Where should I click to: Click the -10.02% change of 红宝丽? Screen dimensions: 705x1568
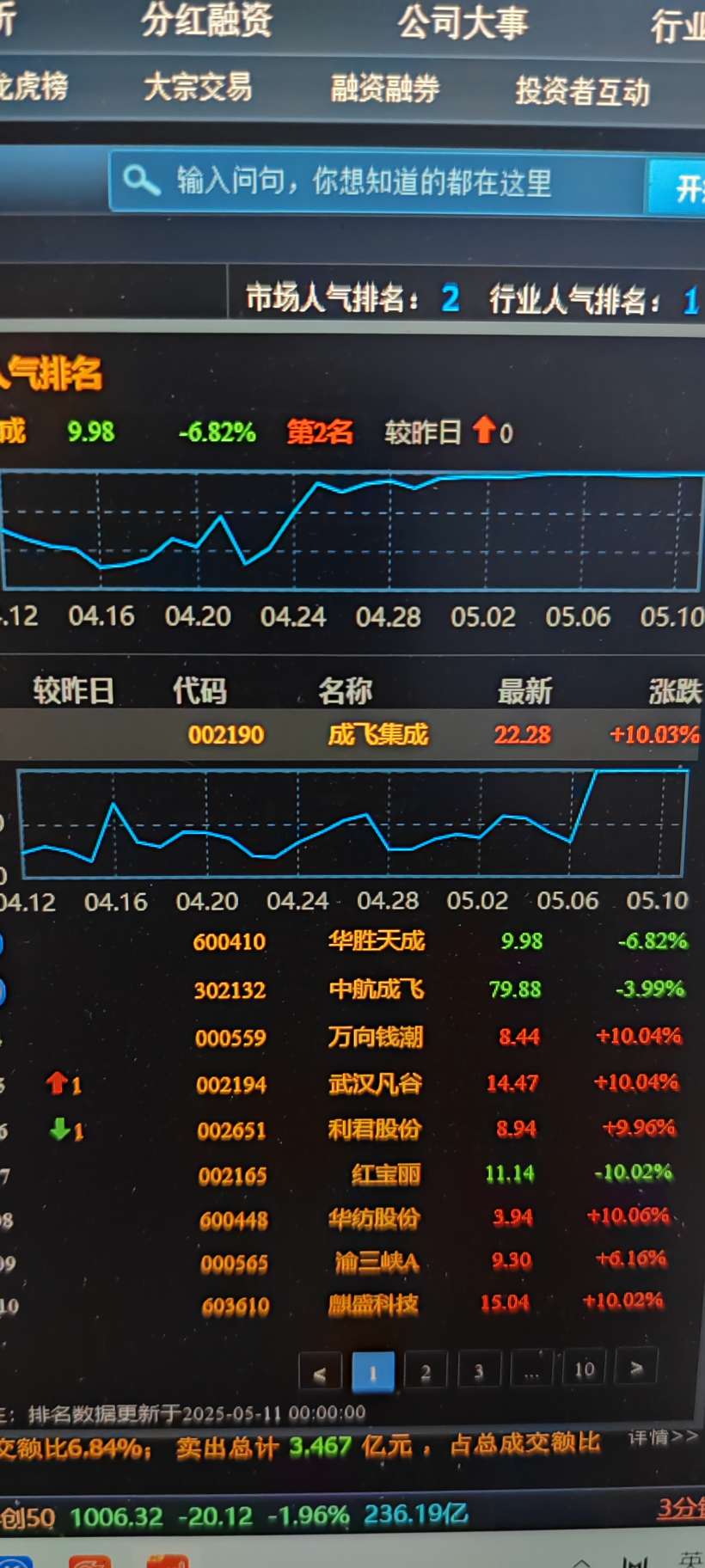634,1173
